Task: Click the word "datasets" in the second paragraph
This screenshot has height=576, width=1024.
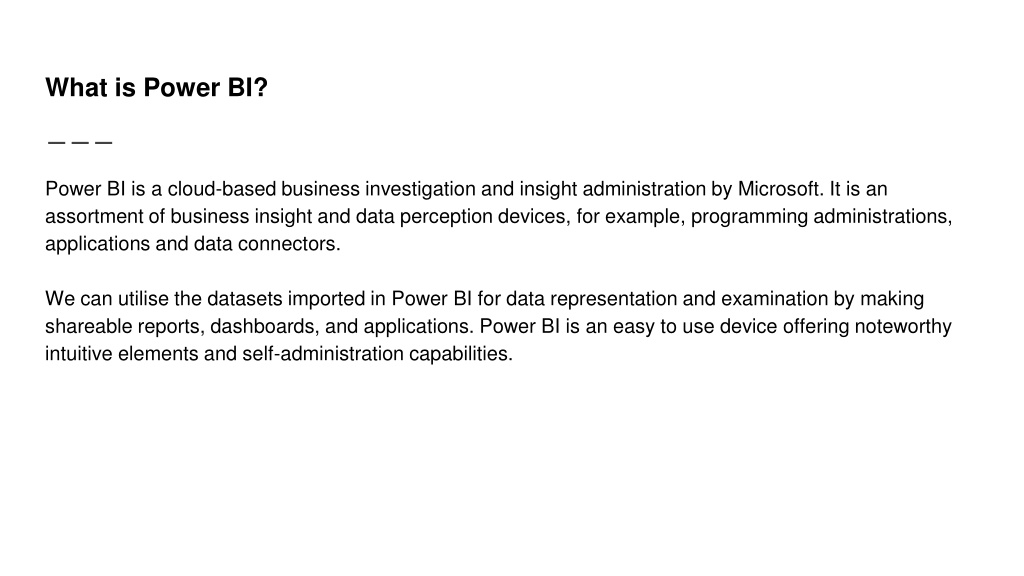Action: pos(244,298)
